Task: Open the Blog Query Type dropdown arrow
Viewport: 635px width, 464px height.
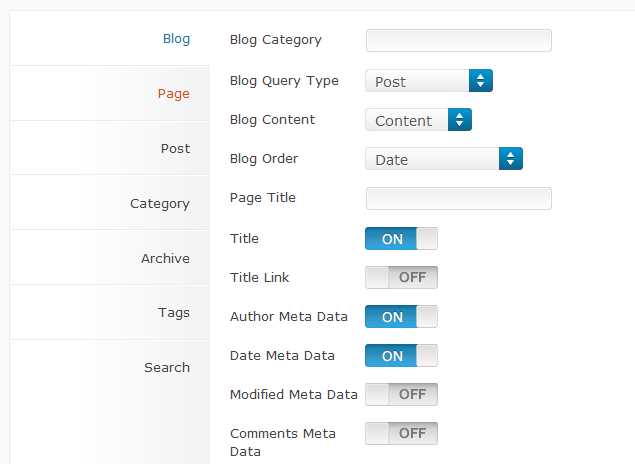Action: click(x=481, y=81)
